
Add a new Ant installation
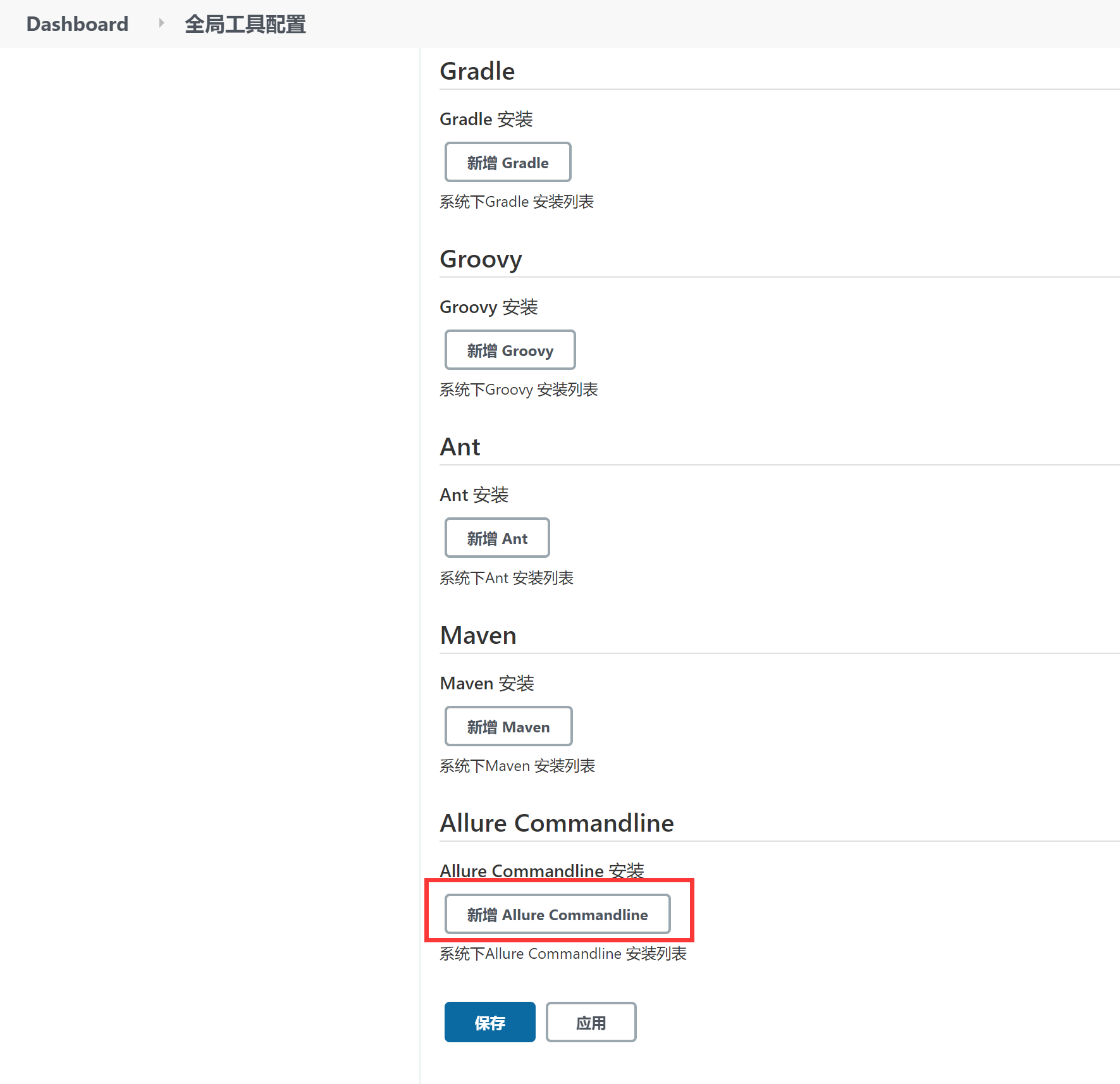pyautogui.click(x=496, y=538)
